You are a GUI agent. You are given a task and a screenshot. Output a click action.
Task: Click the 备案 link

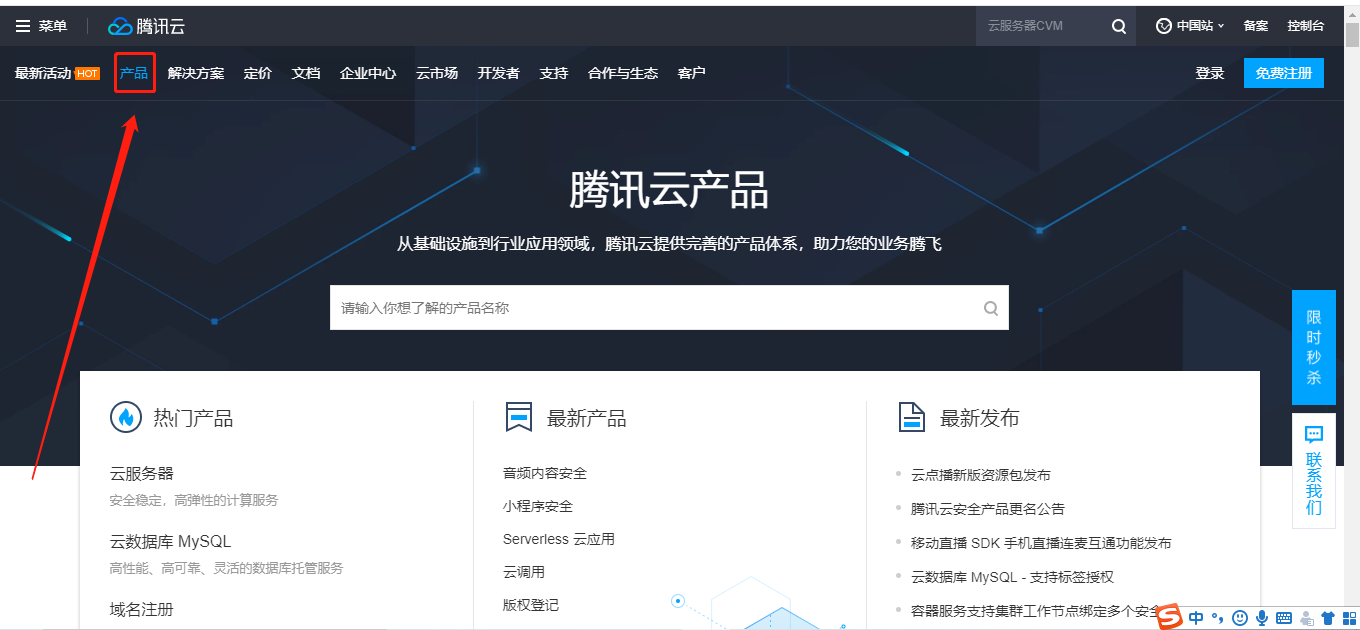coord(1256,26)
